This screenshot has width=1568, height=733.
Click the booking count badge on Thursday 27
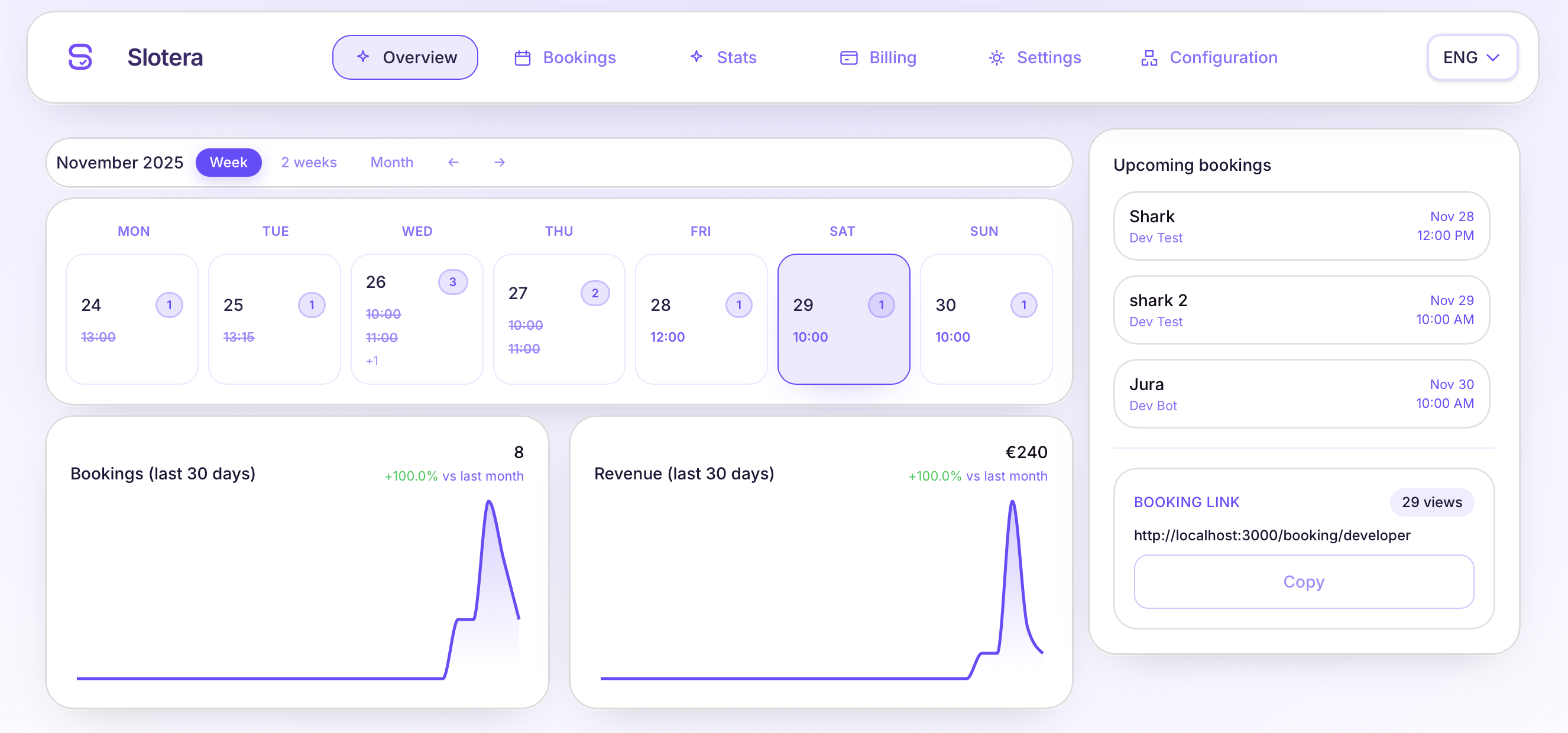(x=595, y=293)
